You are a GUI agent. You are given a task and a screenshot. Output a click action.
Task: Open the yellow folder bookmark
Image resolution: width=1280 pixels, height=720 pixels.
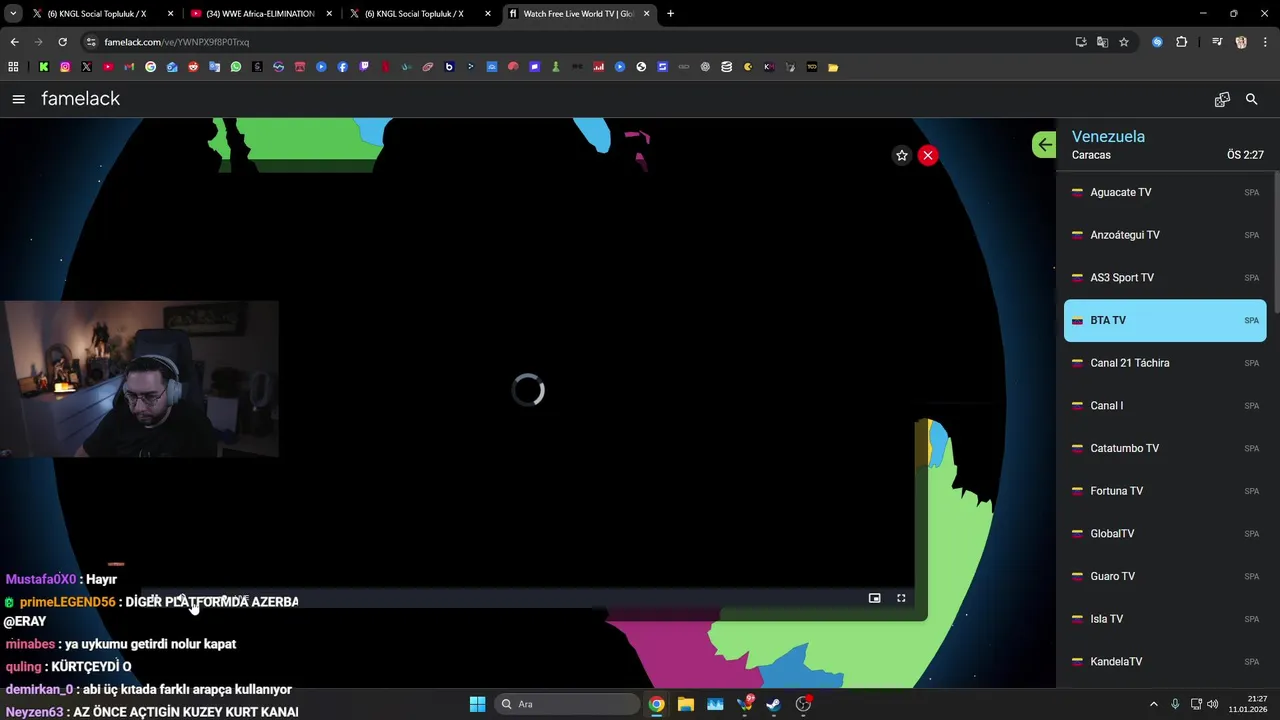tap(833, 67)
